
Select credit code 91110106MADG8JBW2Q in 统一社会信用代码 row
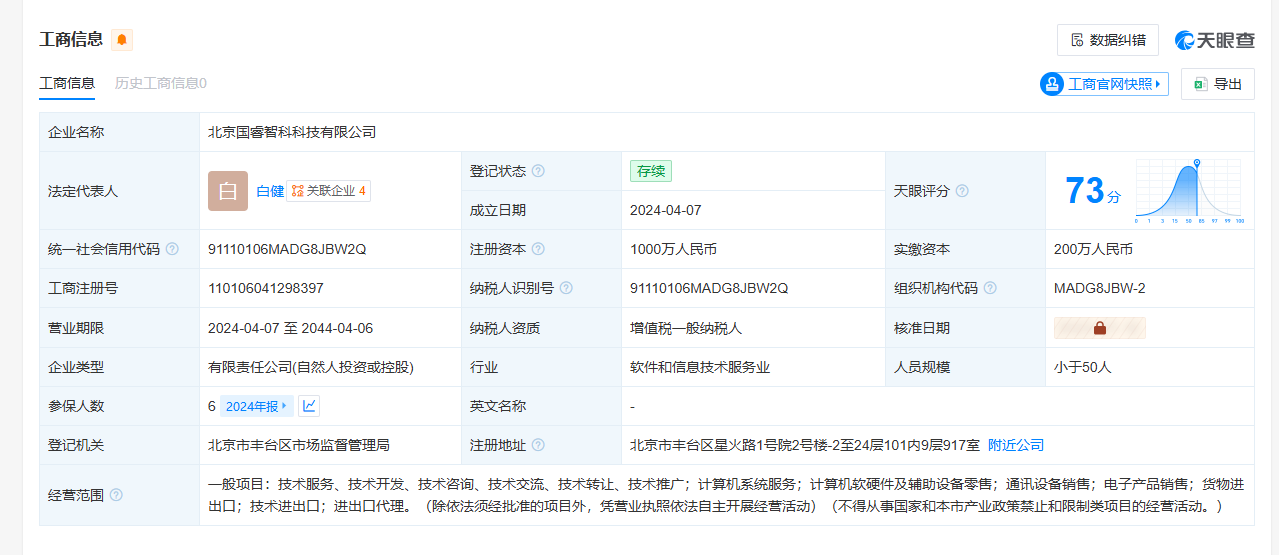click(x=287, y=249)
